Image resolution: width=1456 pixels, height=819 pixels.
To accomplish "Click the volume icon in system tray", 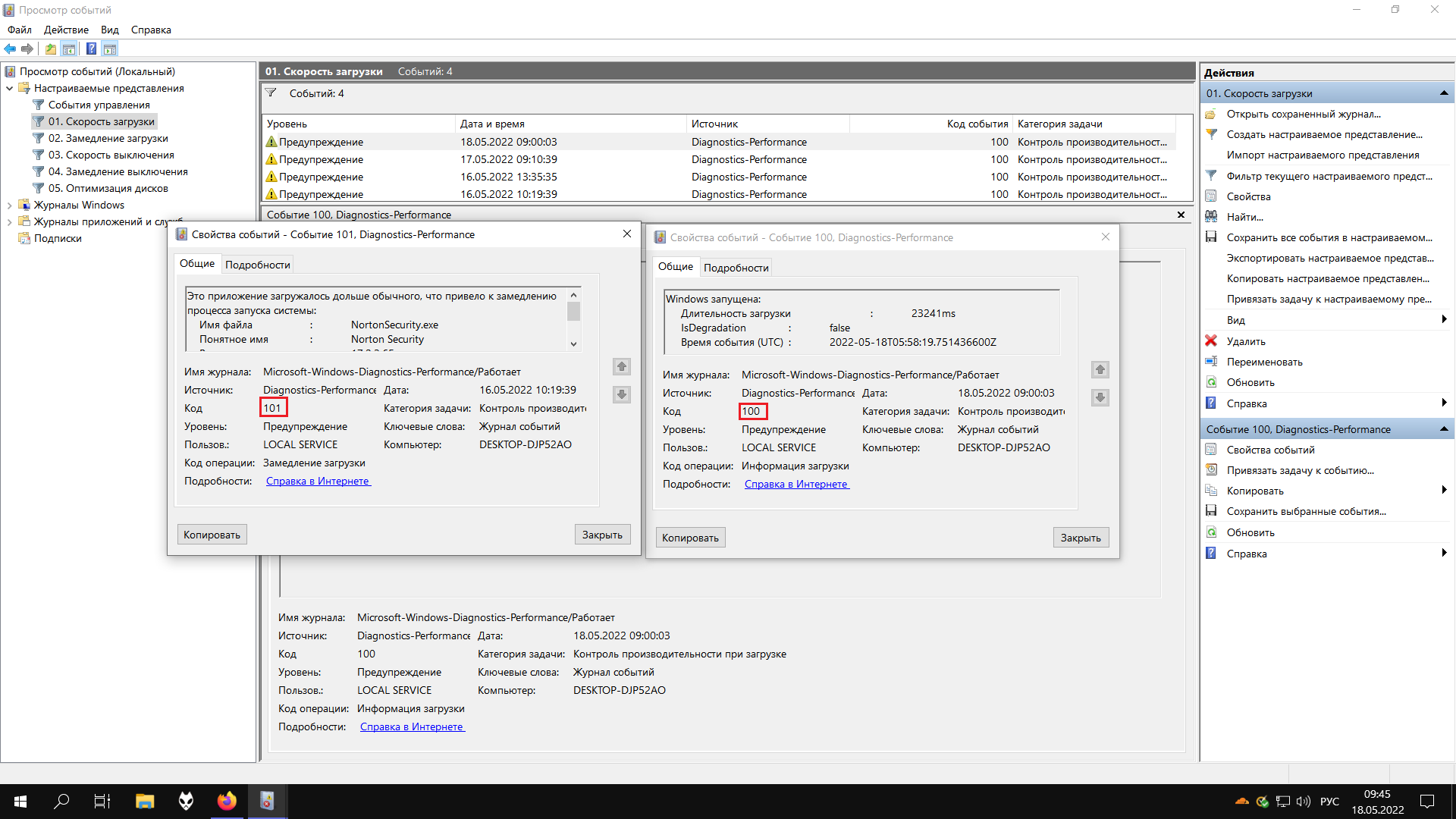I will [x=1303, y=801].
